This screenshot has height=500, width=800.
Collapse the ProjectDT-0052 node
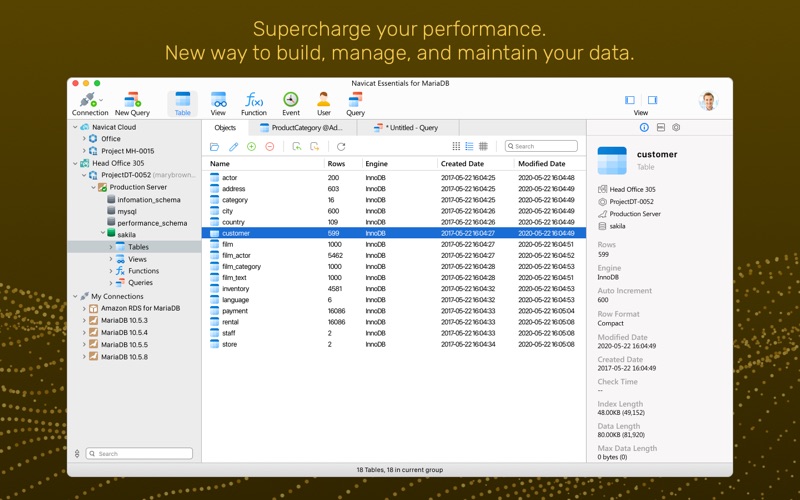pyautogui.click(x=84, y=175)
